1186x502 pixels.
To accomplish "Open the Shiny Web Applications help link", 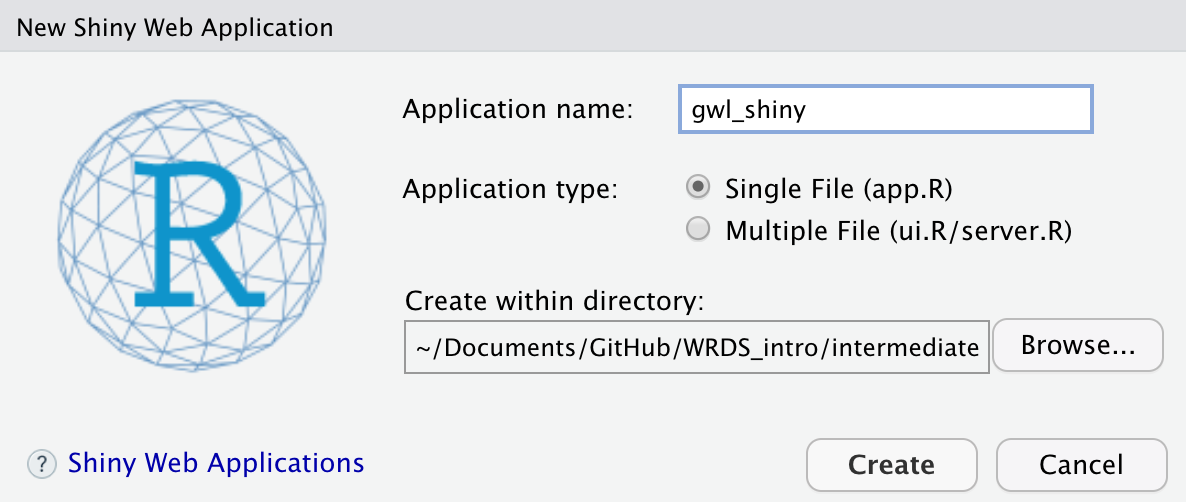I will click(215, 463).
